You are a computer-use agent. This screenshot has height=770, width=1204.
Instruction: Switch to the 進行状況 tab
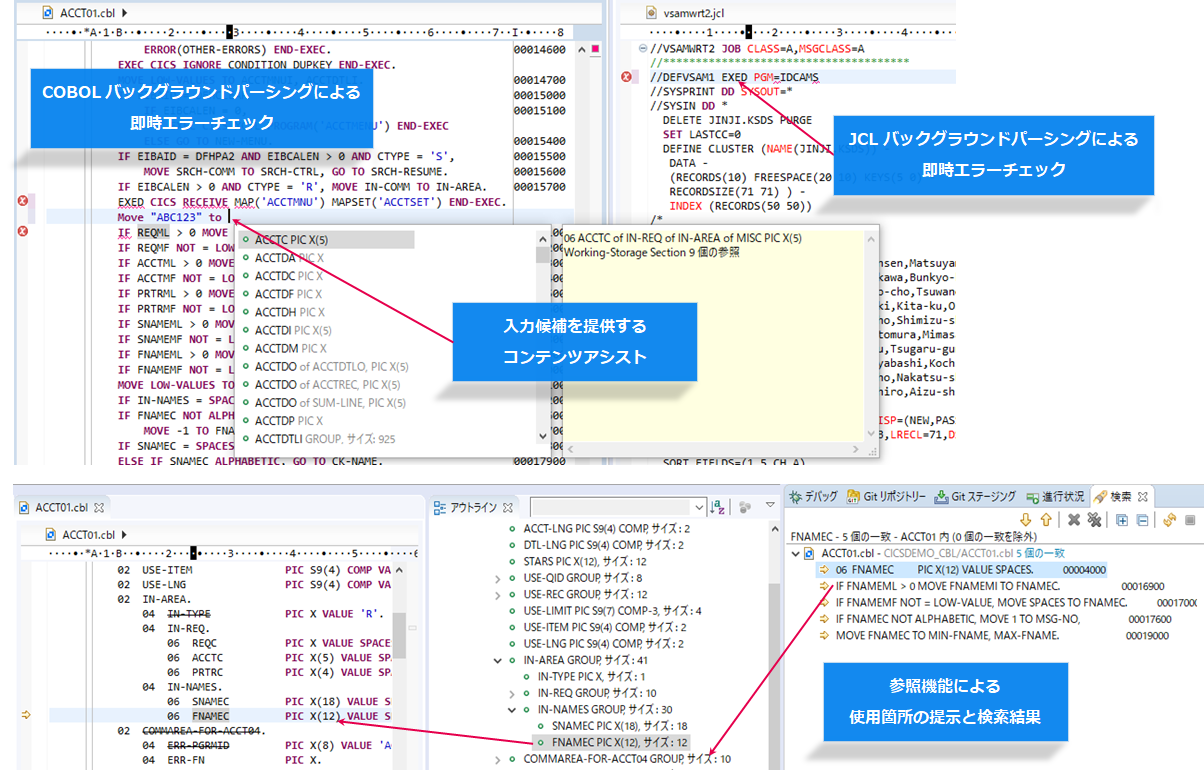1054,496
